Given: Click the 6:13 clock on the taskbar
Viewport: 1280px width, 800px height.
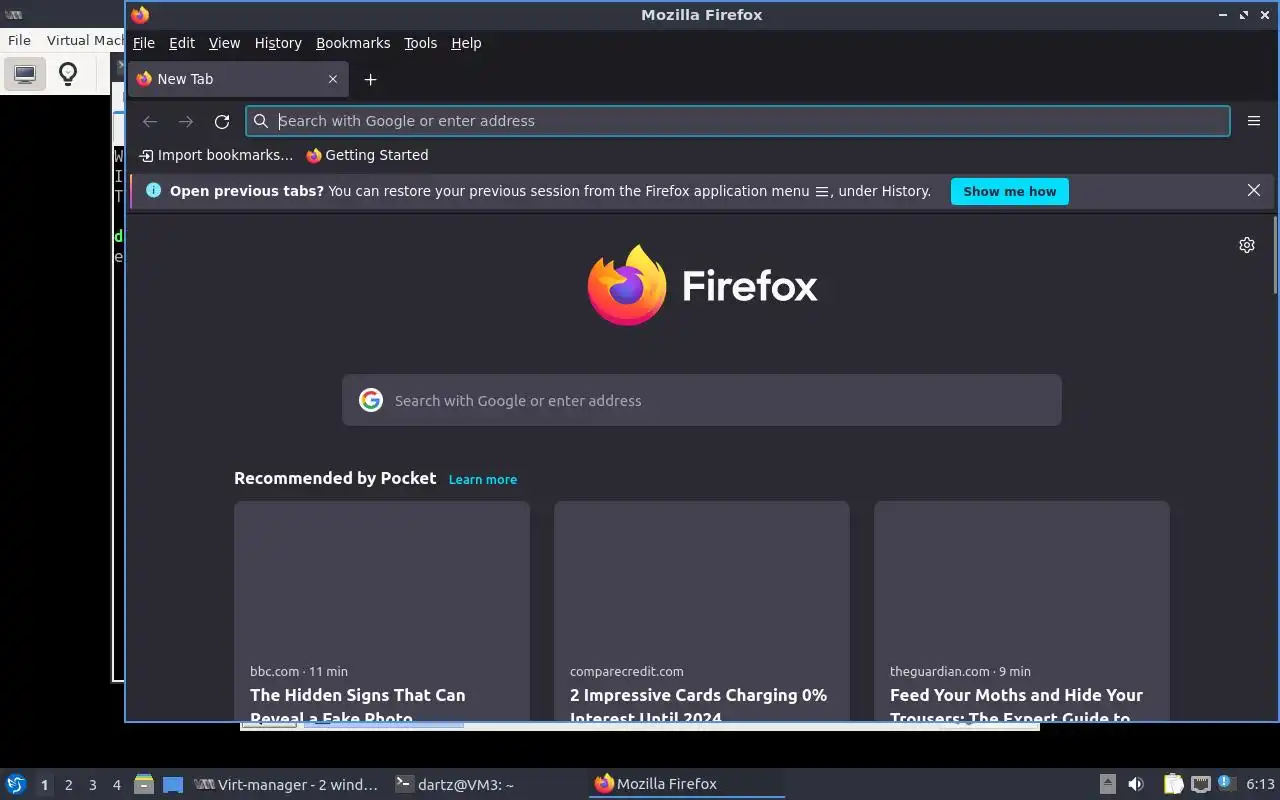Looking at the screenshot, I should [x=1260, y=784].
